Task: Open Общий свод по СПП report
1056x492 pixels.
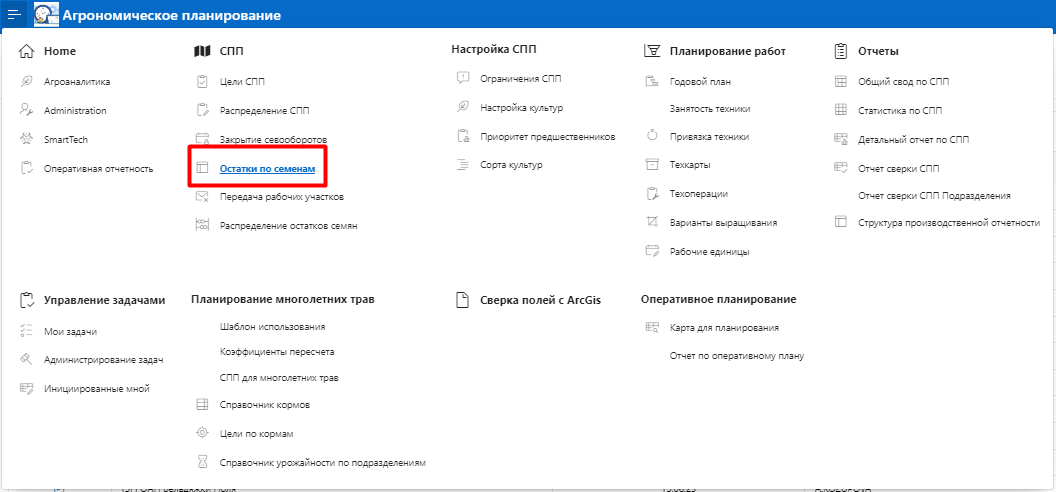Action: coord(903,81)
